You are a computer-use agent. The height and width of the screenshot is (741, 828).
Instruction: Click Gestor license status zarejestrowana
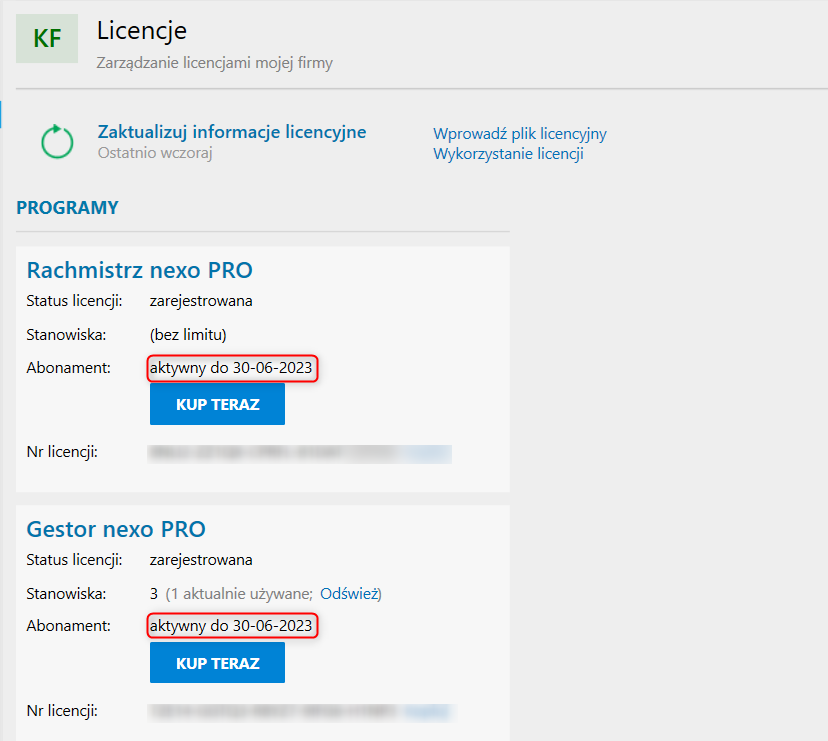(x=201, y=560)
